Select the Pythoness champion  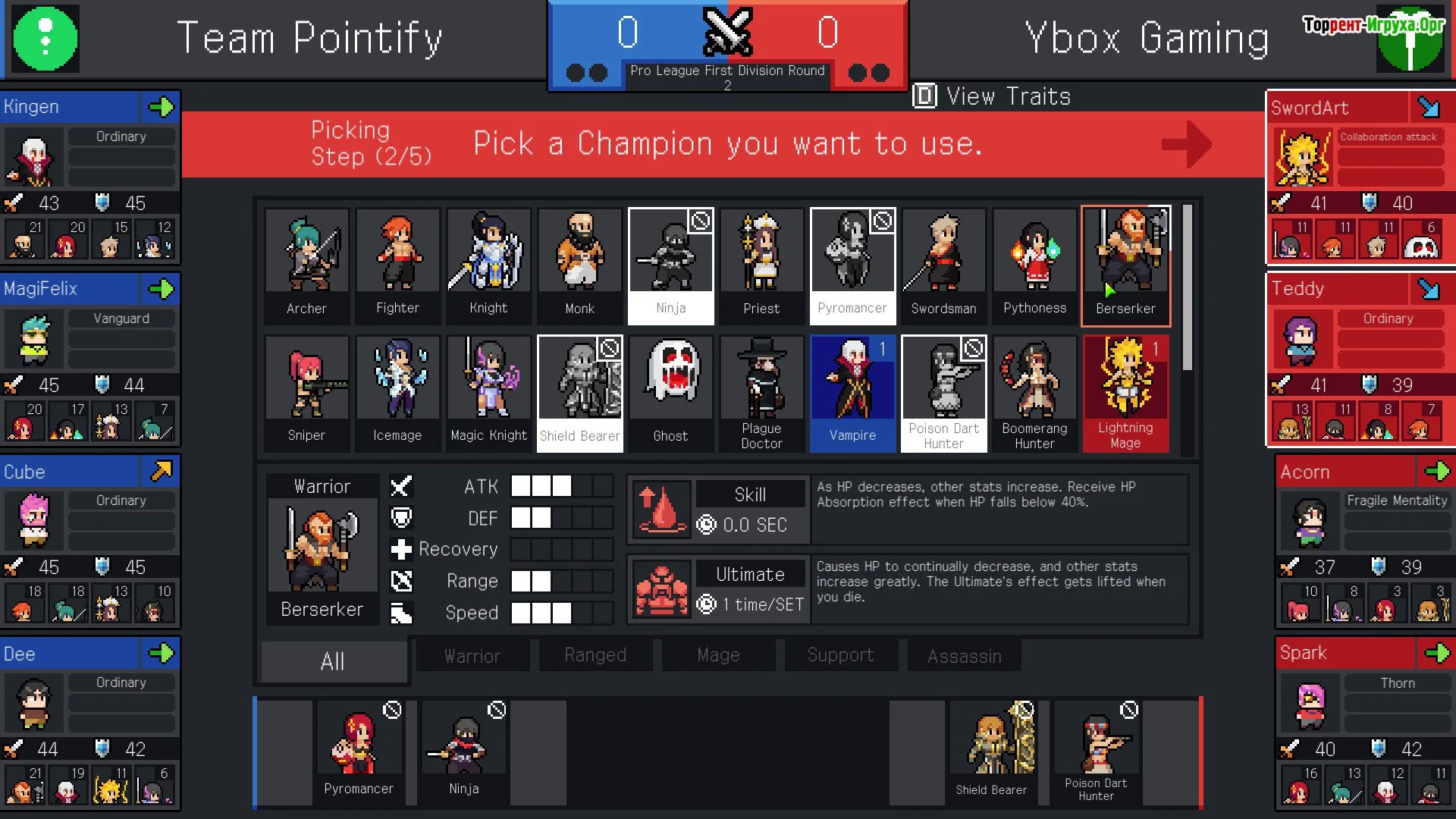1034,266
